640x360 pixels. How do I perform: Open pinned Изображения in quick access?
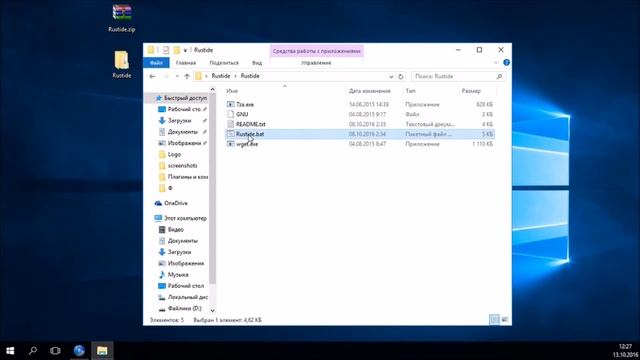point(184,143)
